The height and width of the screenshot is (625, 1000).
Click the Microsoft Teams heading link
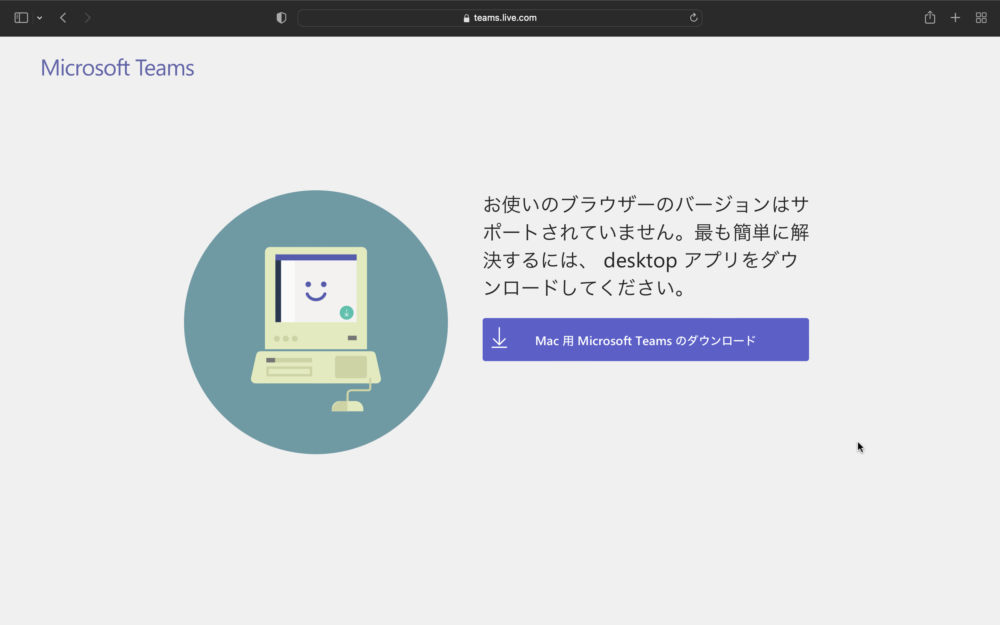coord(117,67)
